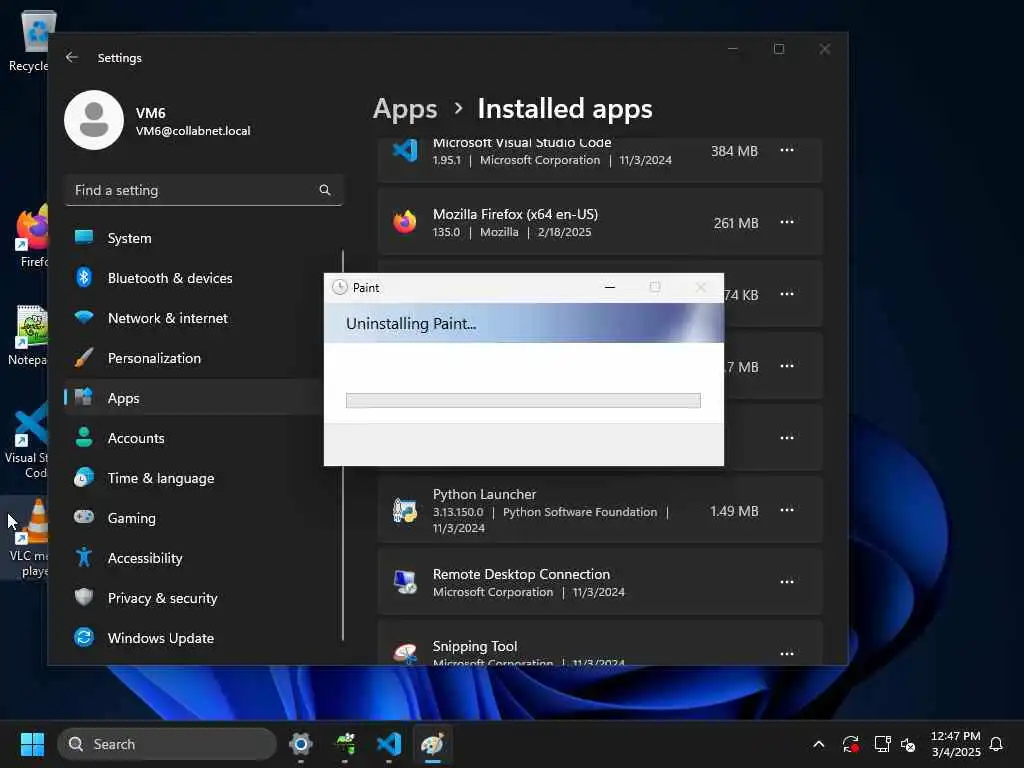Open the Firefox desktop shortcut
Viewport: 1024px width, 768px height.
click(x=31, y=236)
